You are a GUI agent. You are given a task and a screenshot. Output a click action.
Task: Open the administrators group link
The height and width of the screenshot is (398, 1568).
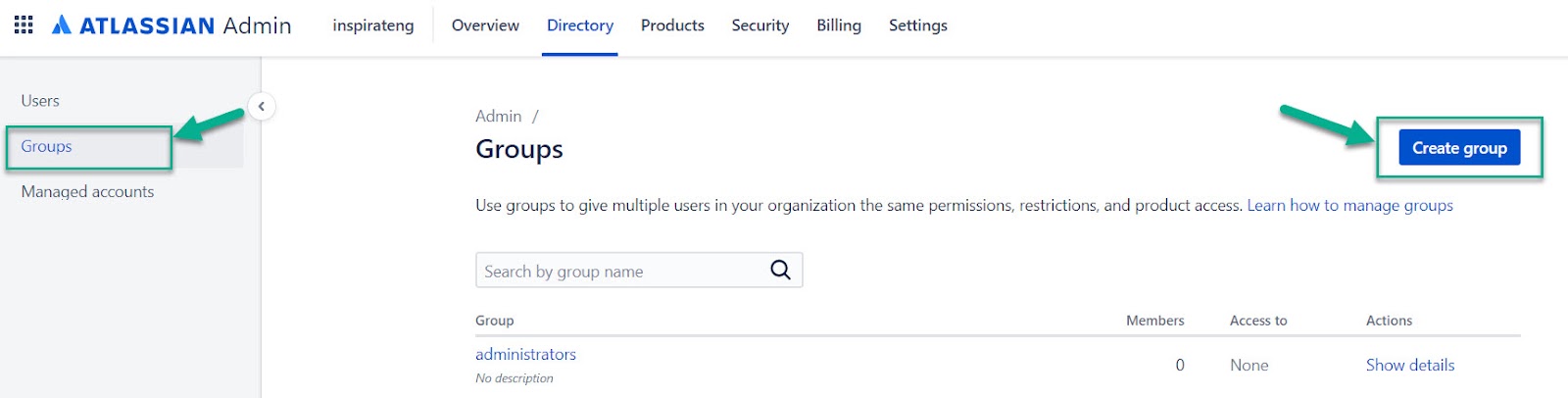click(x=525, y=354)
